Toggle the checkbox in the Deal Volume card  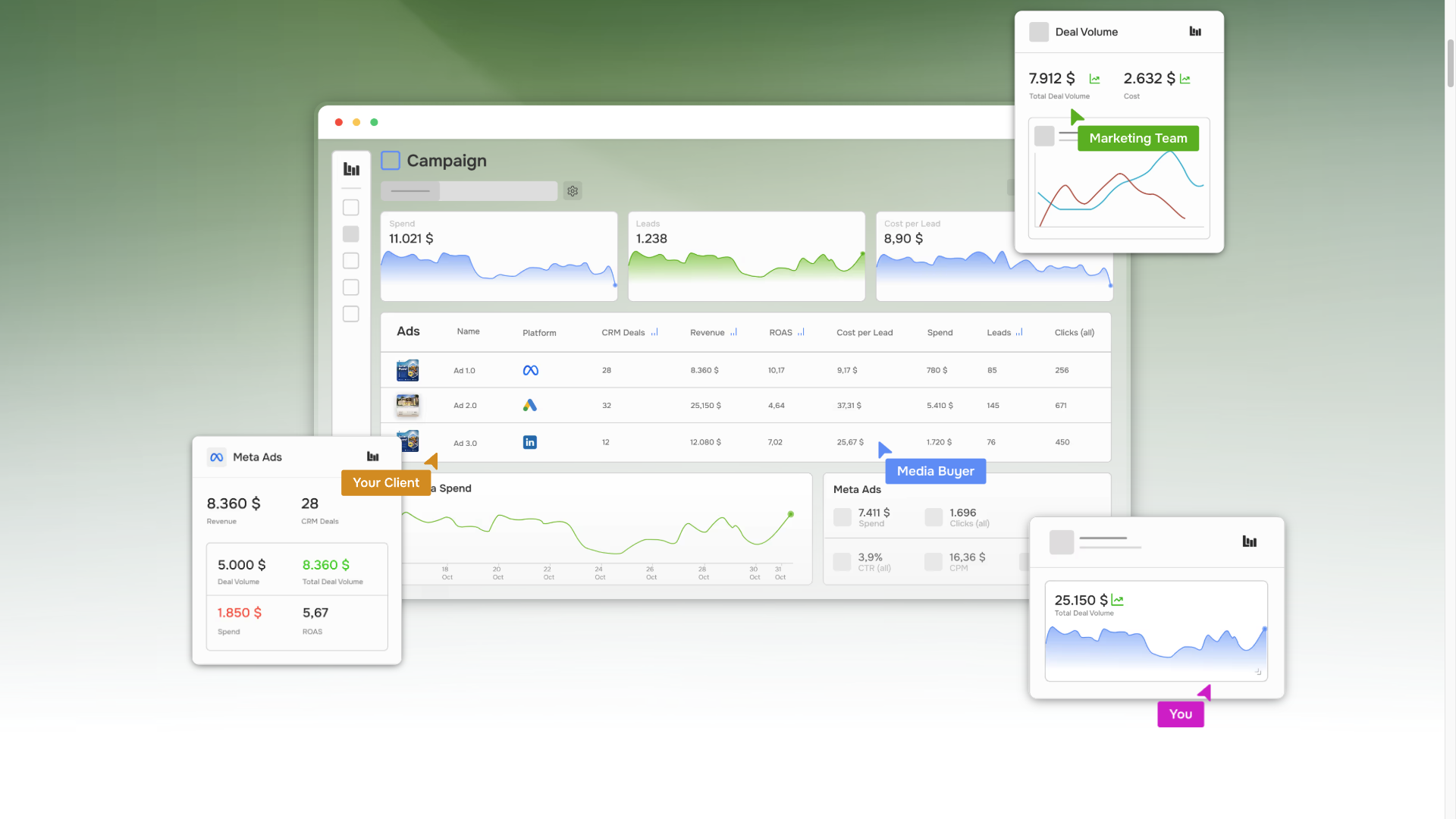[1039, 31]
